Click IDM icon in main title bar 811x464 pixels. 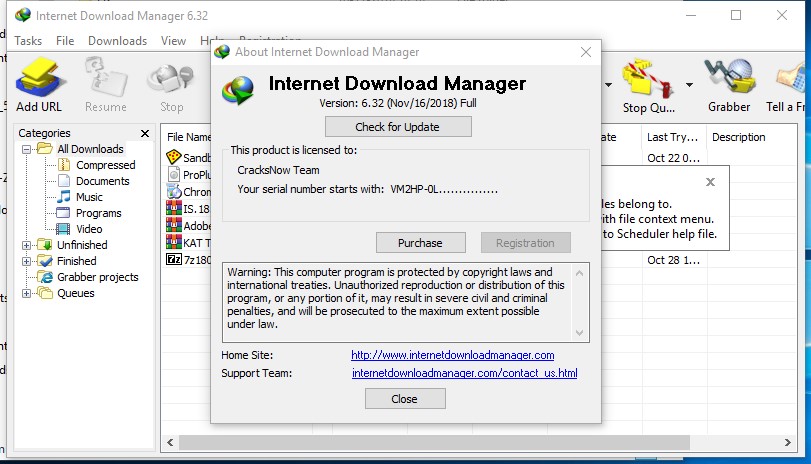(23, 15)
